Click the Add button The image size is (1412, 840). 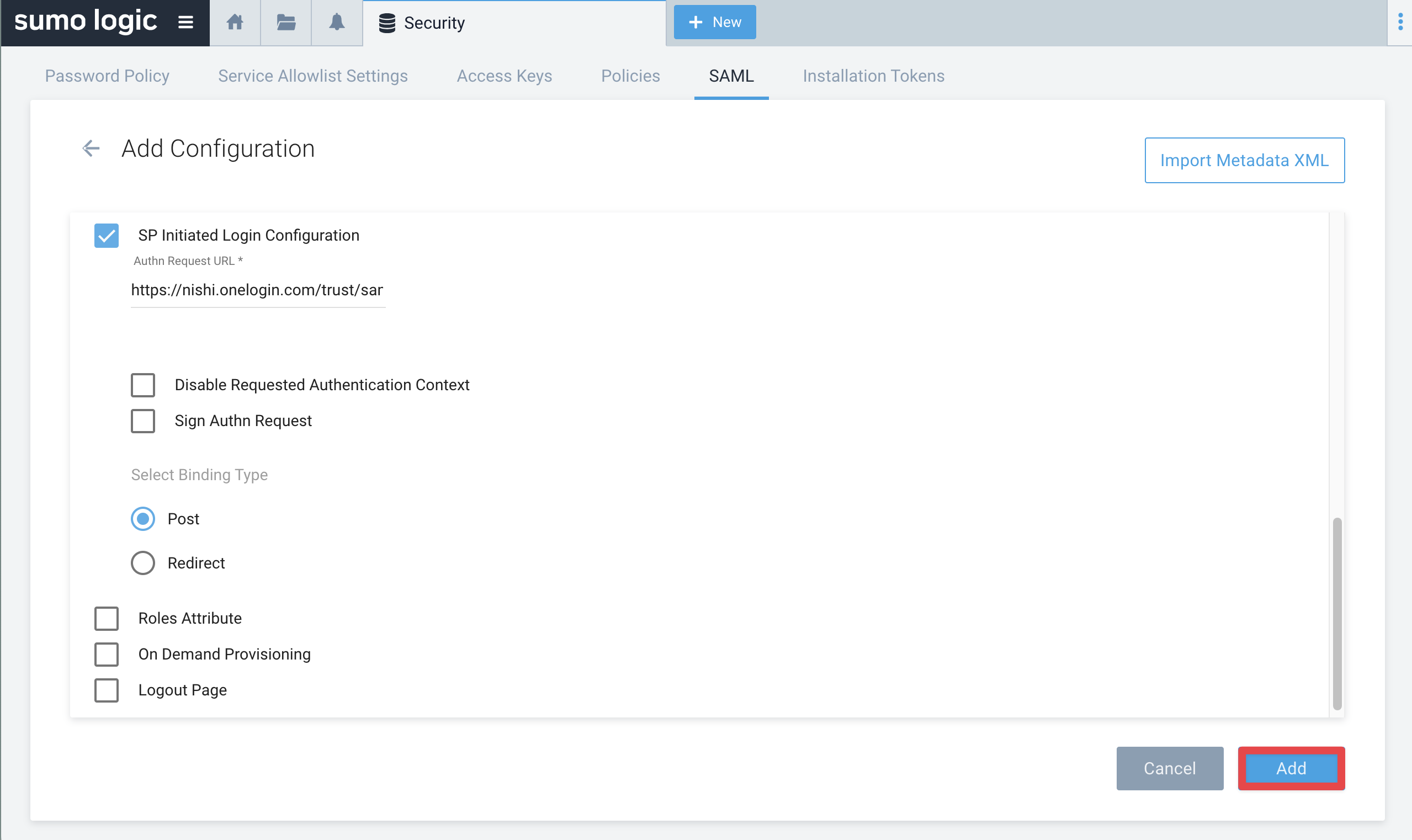pos(1291,768)
